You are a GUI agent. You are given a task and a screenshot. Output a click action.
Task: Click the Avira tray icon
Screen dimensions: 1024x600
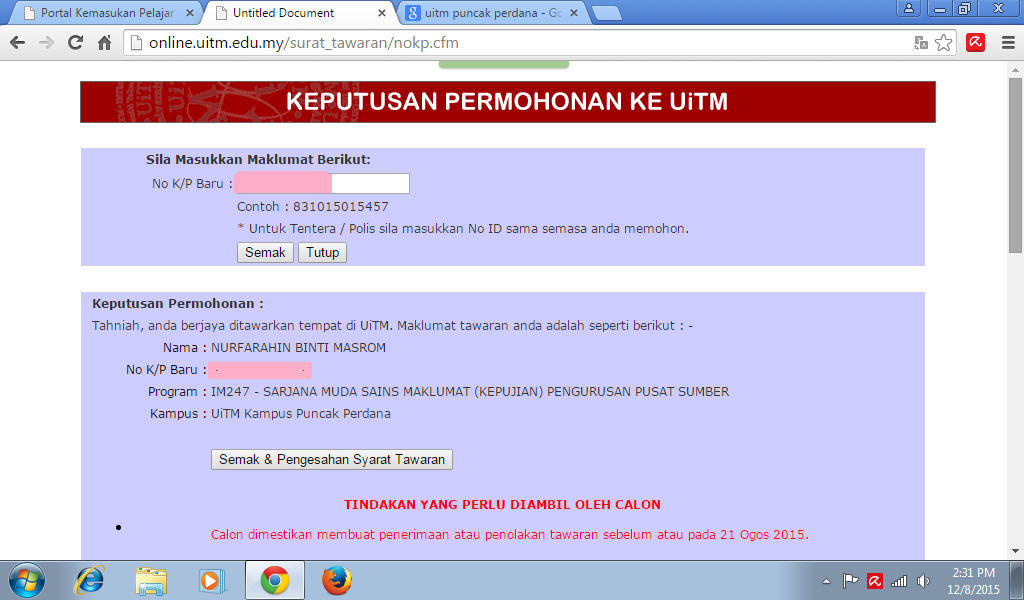[x=874, y=580]
